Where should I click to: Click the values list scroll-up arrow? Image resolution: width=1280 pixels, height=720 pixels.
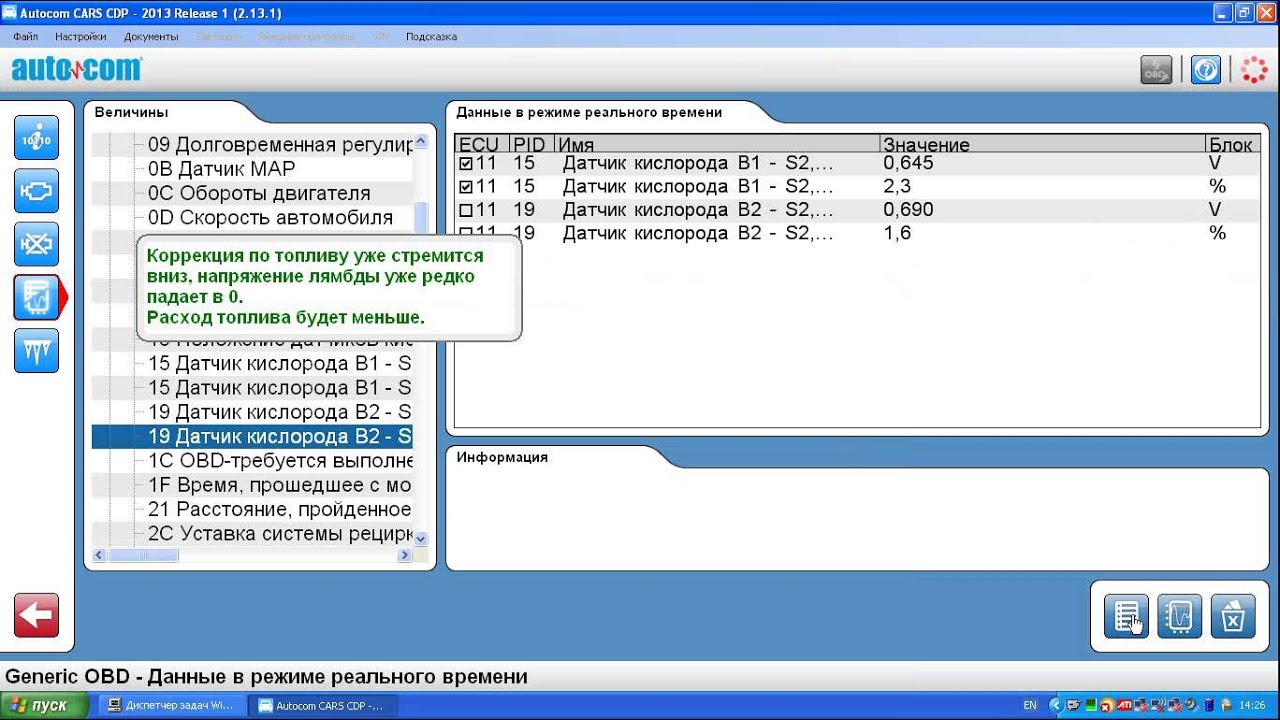pos(420,142)
